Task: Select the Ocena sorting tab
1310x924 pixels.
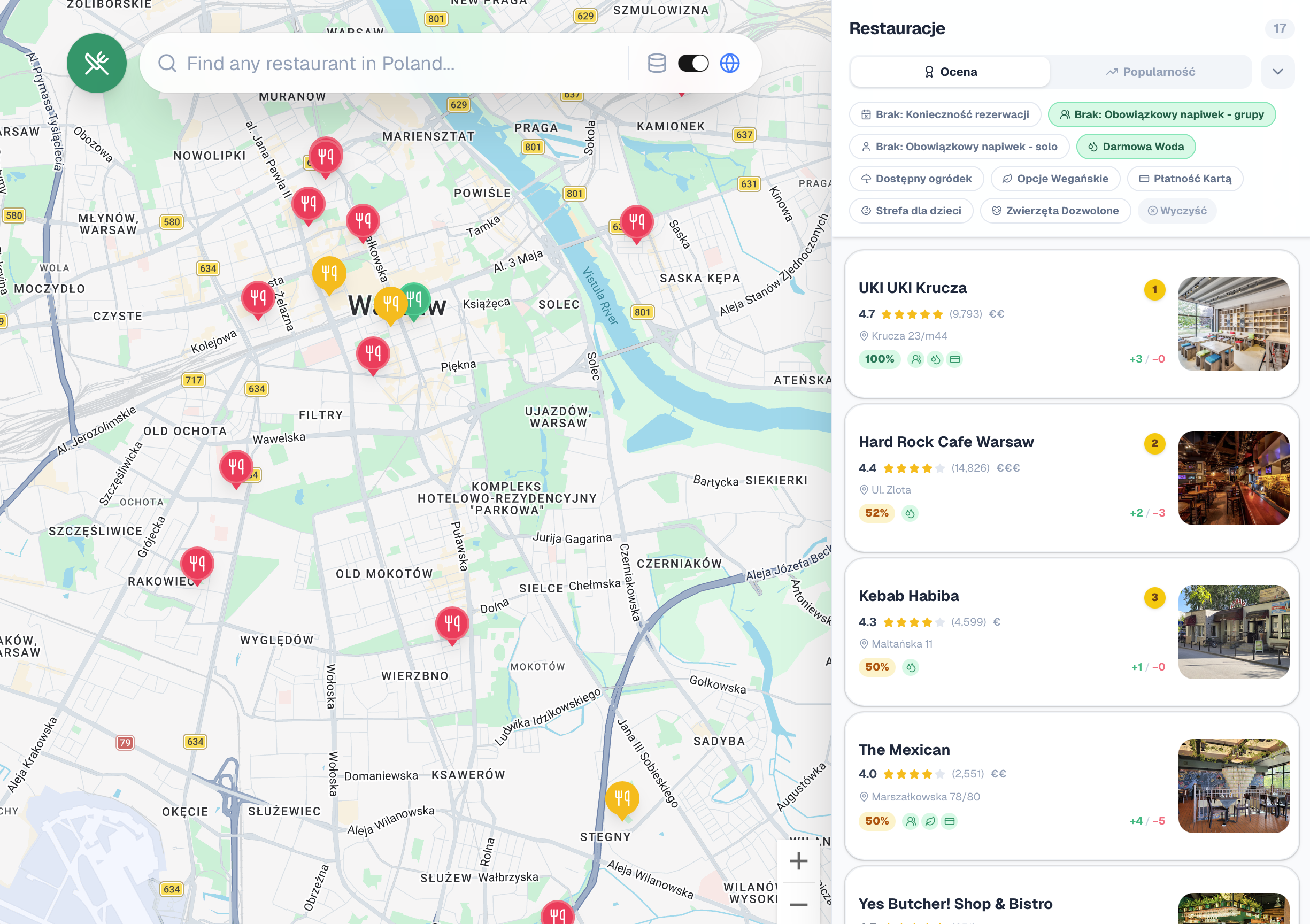Action: (x=950, y=72)
